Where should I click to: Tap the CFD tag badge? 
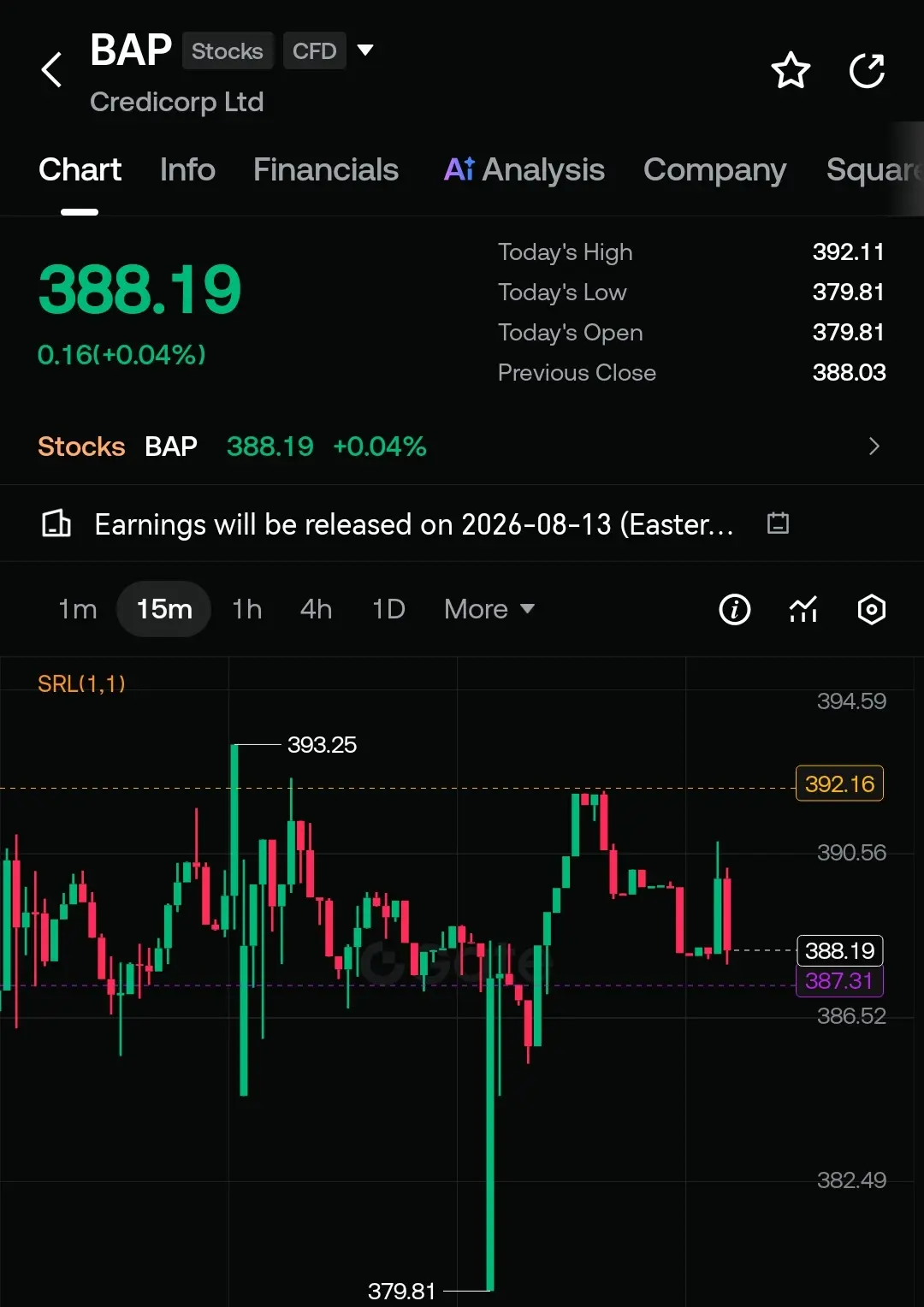coord(314,50)
